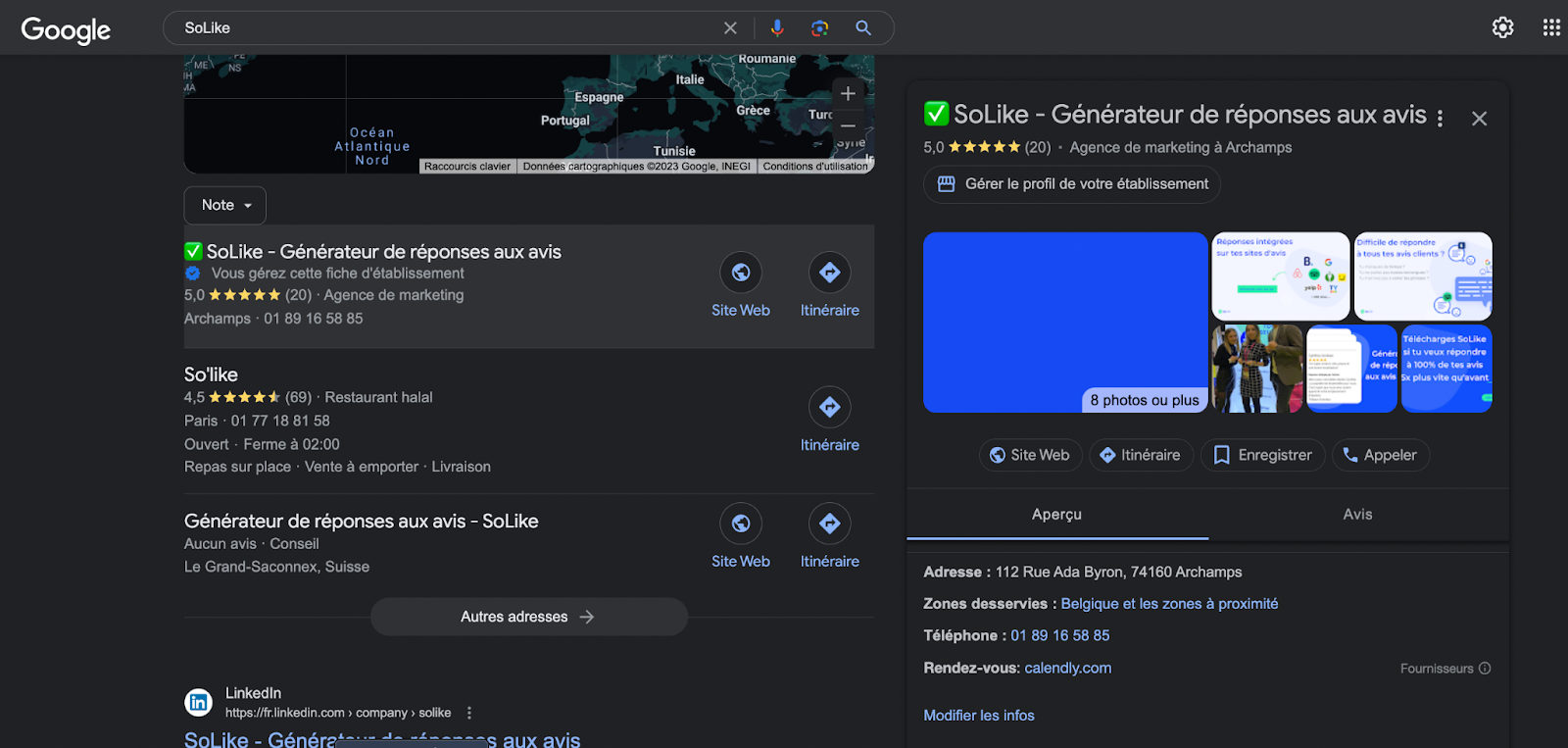
Task: Zoom in on the map
Action: (848, 94)
